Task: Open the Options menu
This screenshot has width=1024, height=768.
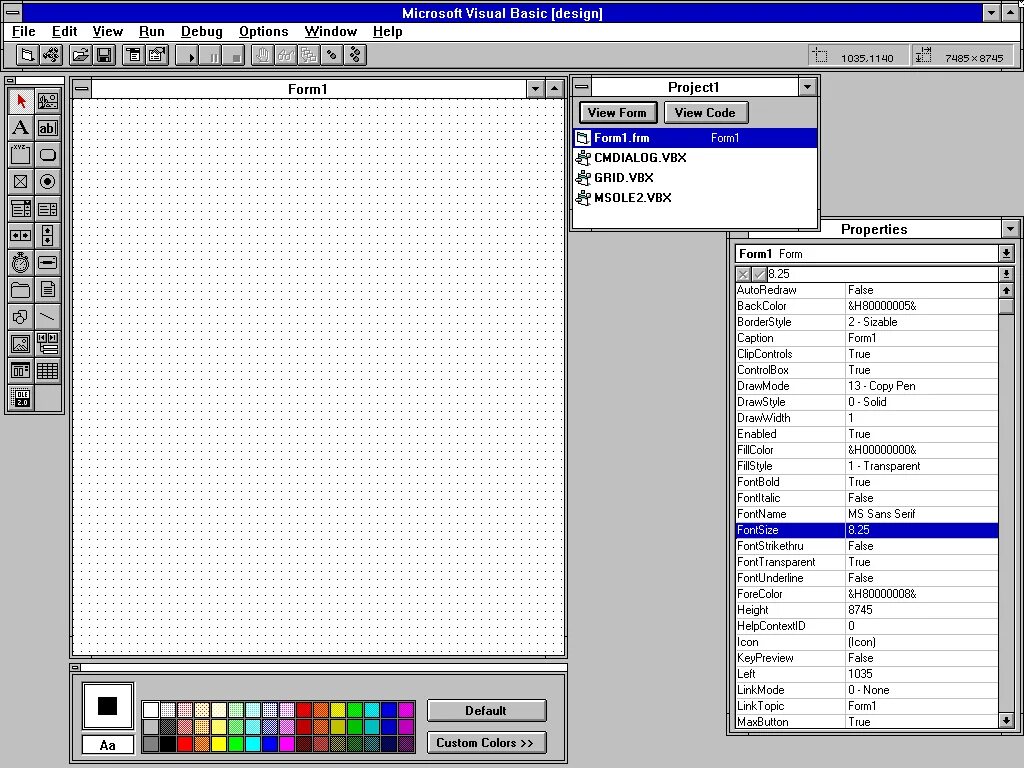Action: (x=263, y=31)
